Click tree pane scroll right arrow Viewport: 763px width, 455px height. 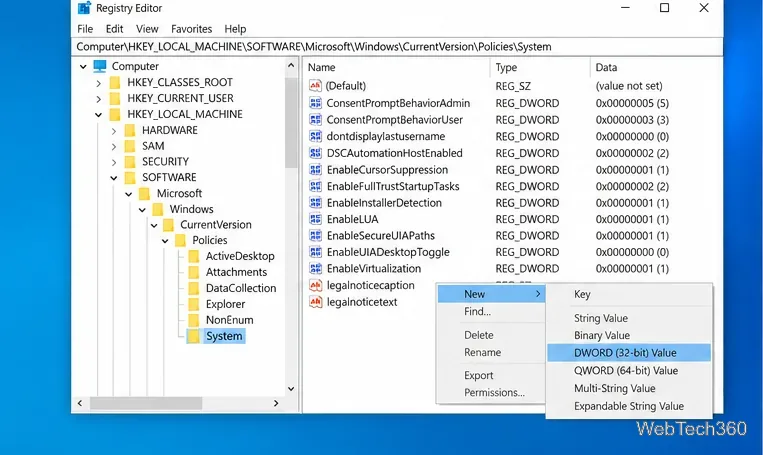pyautogui.click(x=276, y=403)
